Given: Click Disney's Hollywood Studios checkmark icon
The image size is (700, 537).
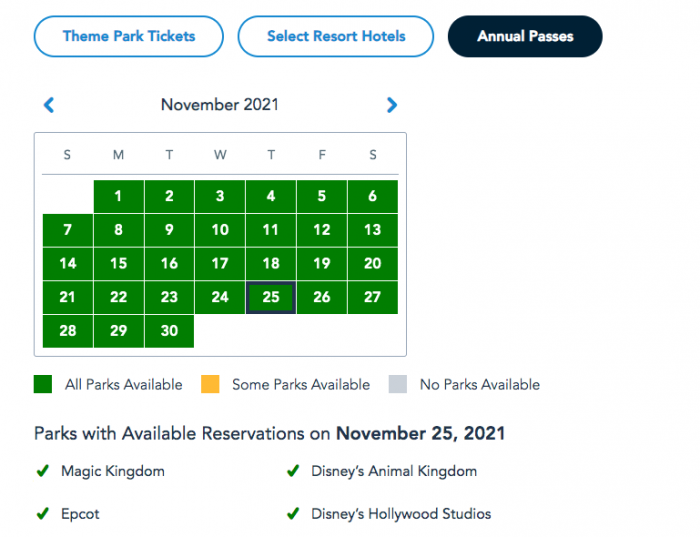Looking at the screenshot, I should (x=293, y=514).
